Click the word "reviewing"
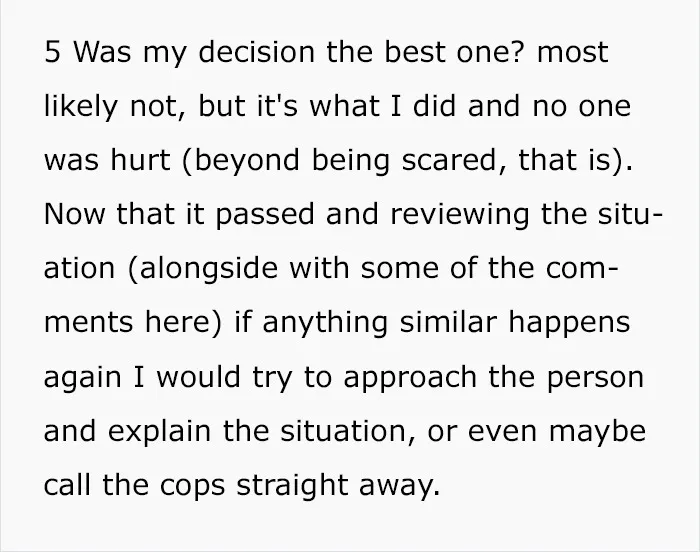Viewport: 700px width, 552px height. point(460,215)
